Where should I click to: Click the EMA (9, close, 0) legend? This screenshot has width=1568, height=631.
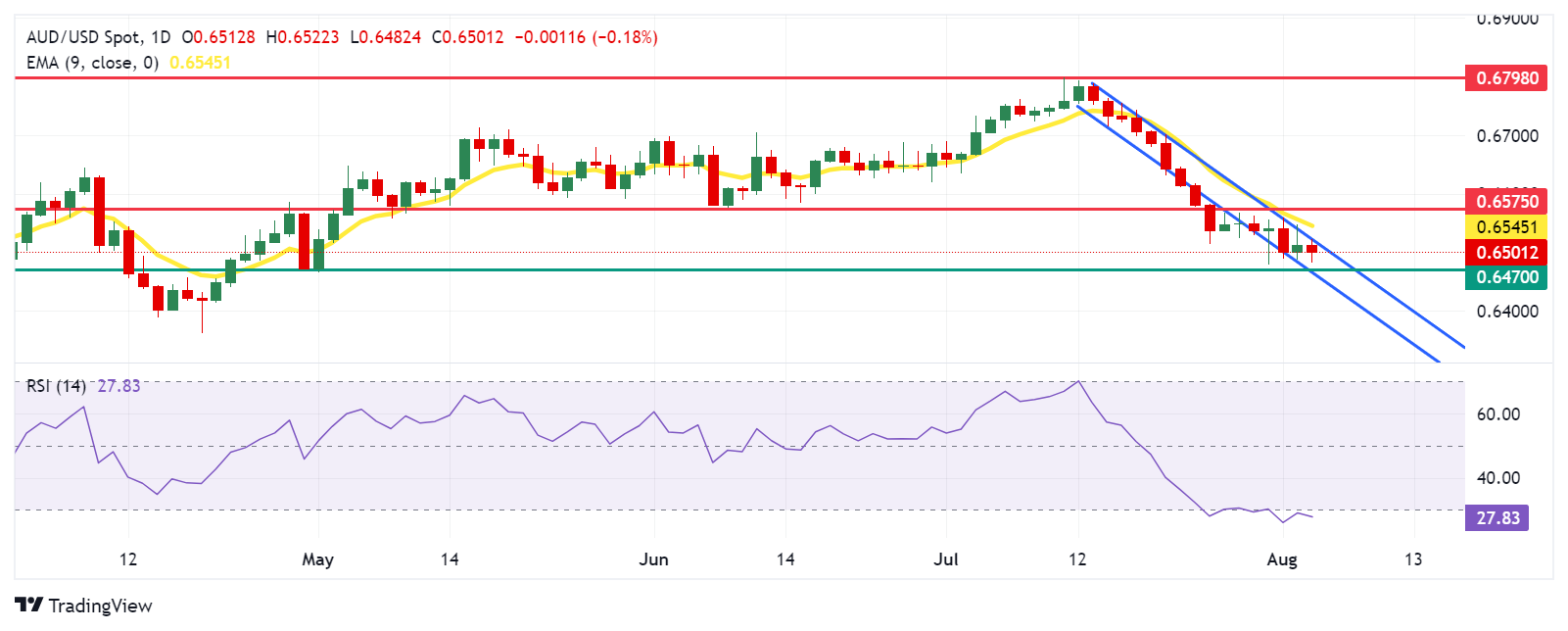[x=92, y=63]
